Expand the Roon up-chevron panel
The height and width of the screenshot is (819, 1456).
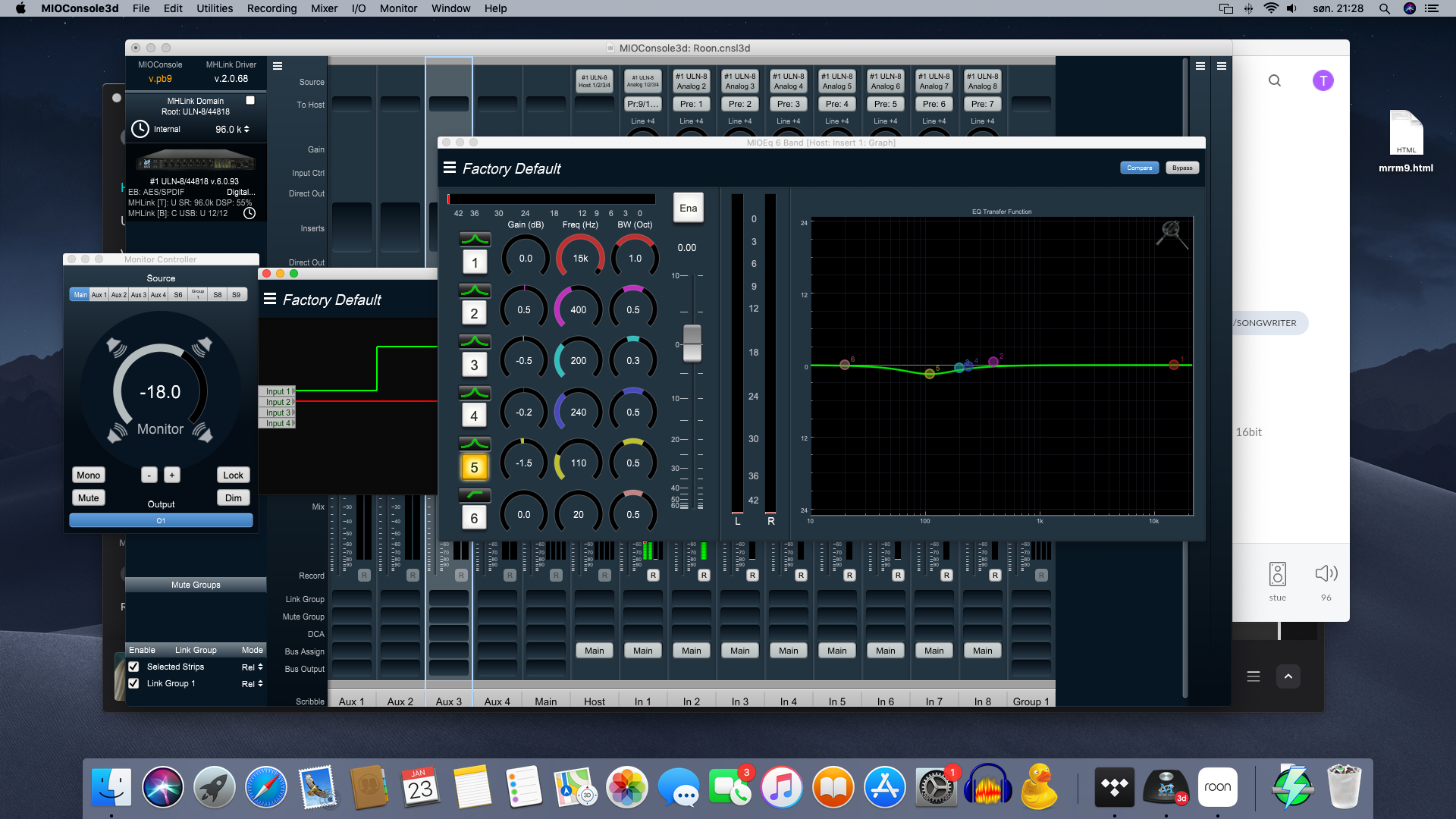click(x=1288, y=676)
